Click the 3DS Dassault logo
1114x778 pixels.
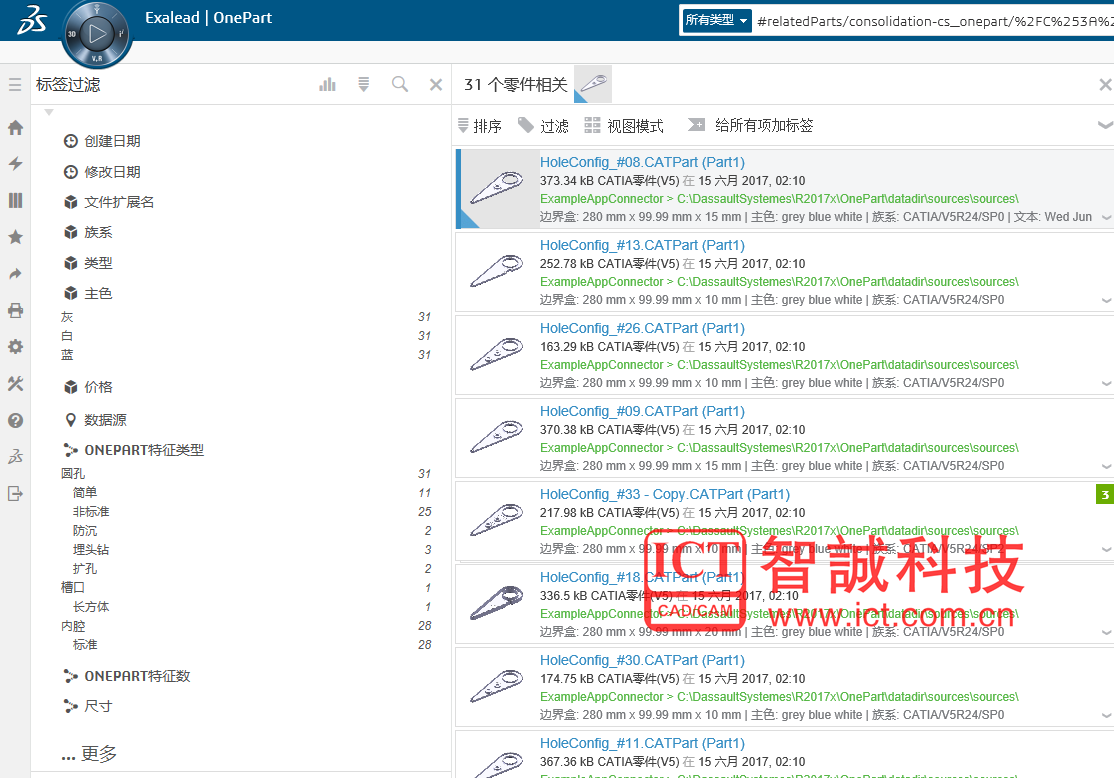(x=32, y=19)
